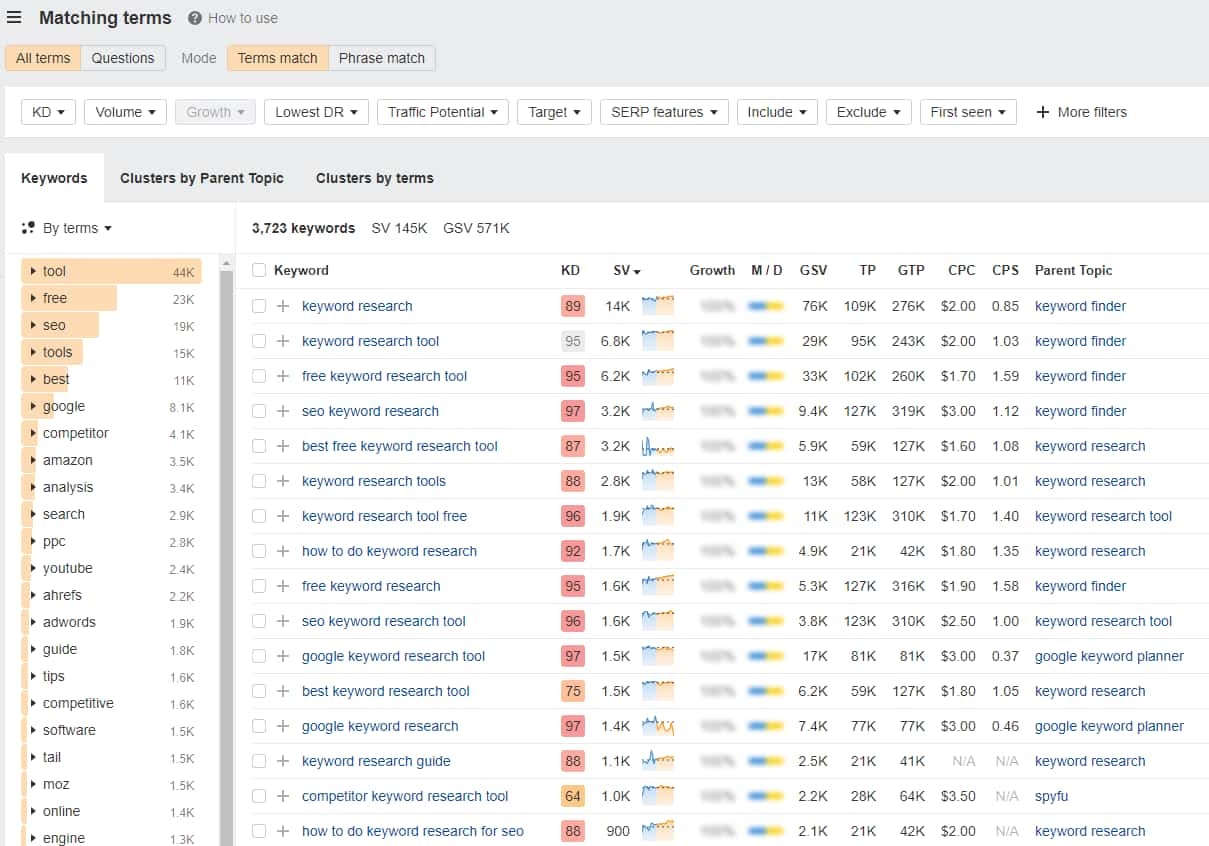
Task: Check the box for 'seo keyword research'
Action: (x=259, y=411)
